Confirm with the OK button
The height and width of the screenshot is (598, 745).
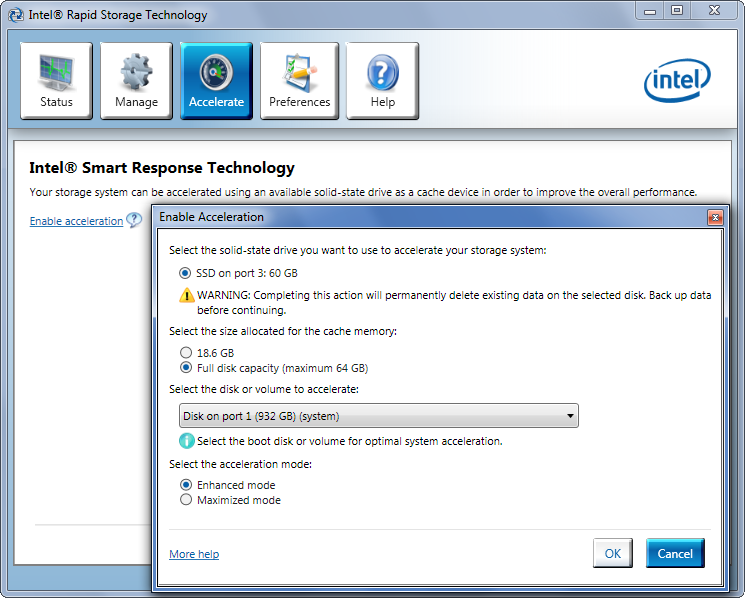pos(612,554)
